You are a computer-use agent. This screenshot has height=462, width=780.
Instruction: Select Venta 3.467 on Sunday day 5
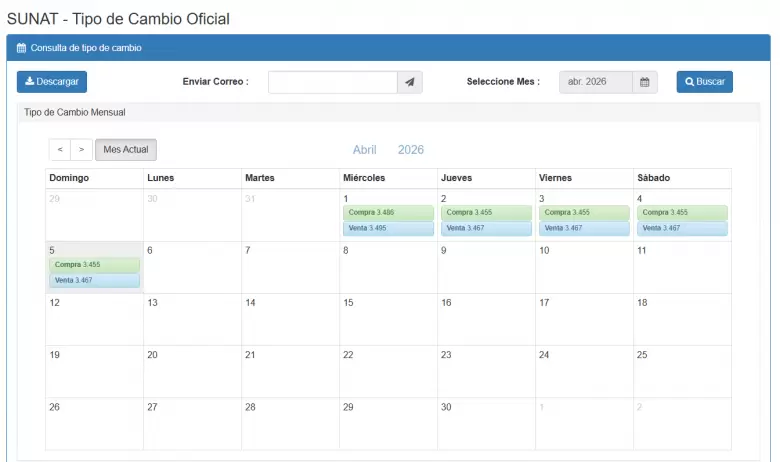(94, 280)
